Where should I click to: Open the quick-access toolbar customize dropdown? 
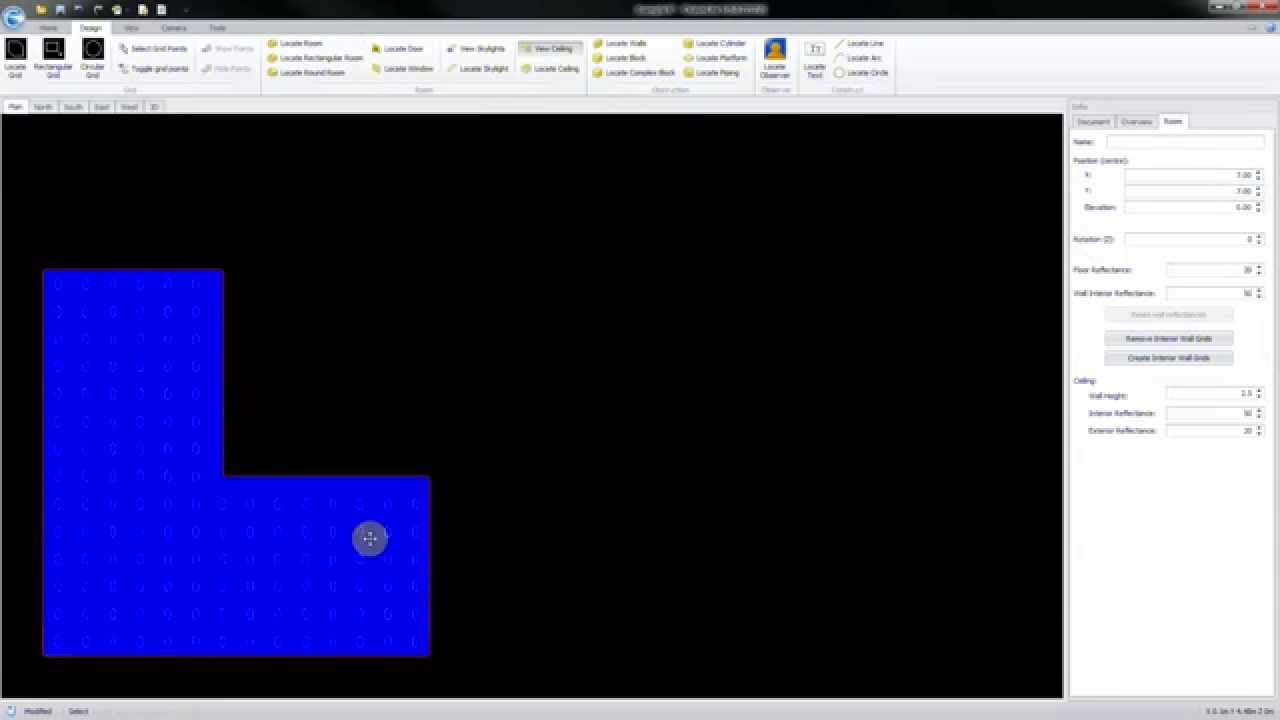pyautogui.click(x=185, y=10)
